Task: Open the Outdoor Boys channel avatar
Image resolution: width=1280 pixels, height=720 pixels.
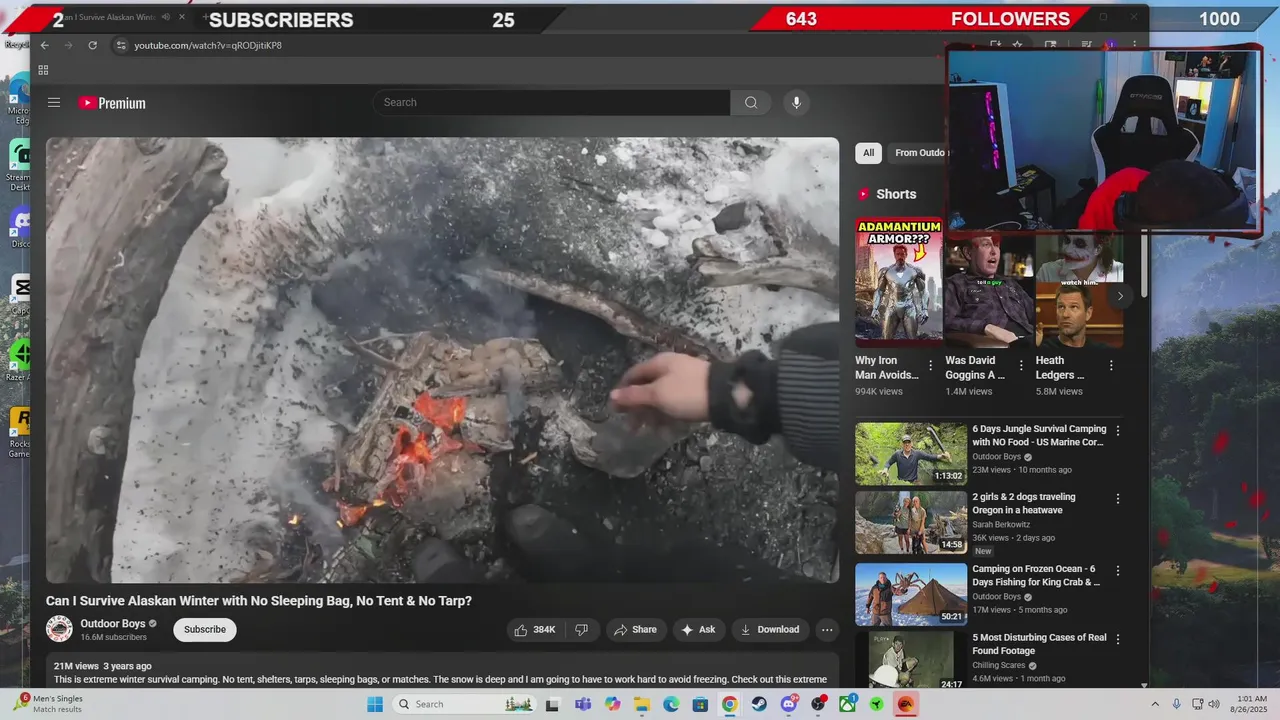Action: pos(60,629)
